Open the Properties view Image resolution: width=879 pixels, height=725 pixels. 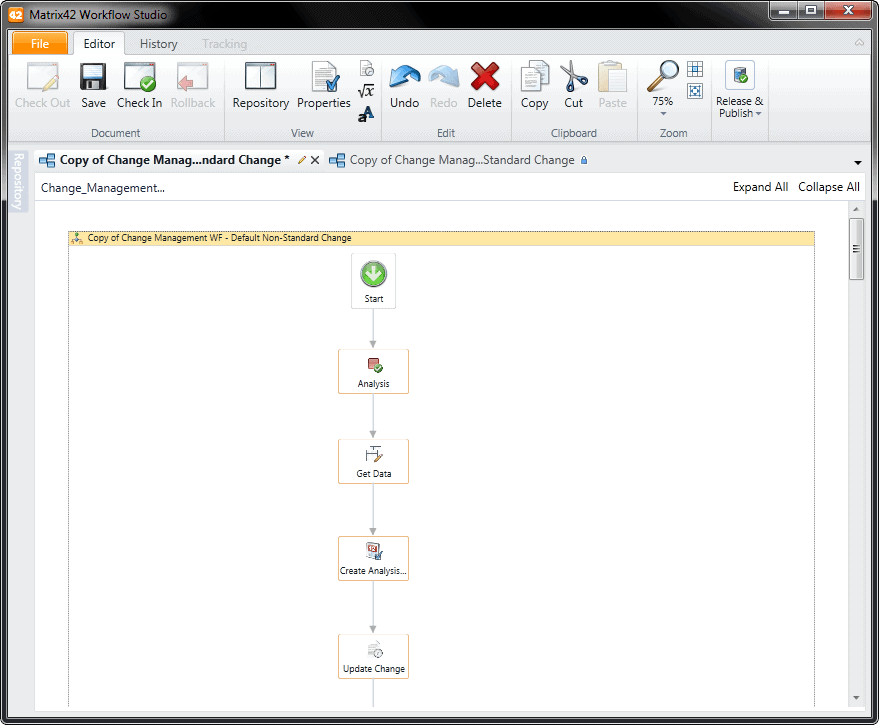coord(324,85)
